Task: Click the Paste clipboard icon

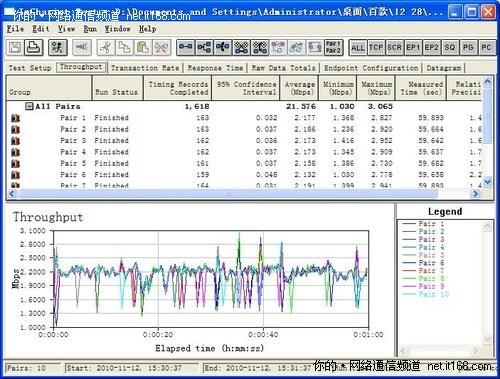Action: (143, 48)
